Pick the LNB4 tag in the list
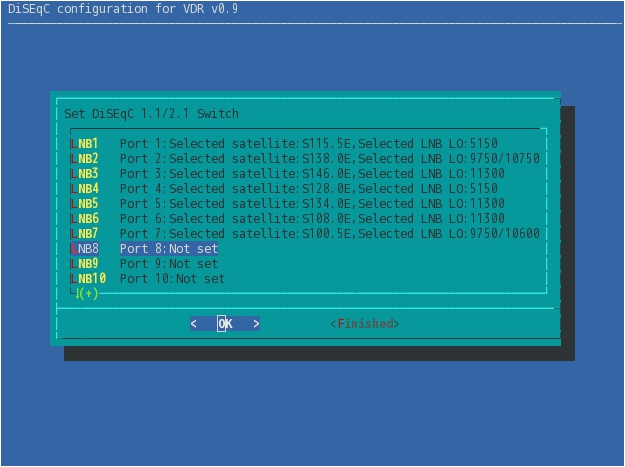 (x=85, y=189)
